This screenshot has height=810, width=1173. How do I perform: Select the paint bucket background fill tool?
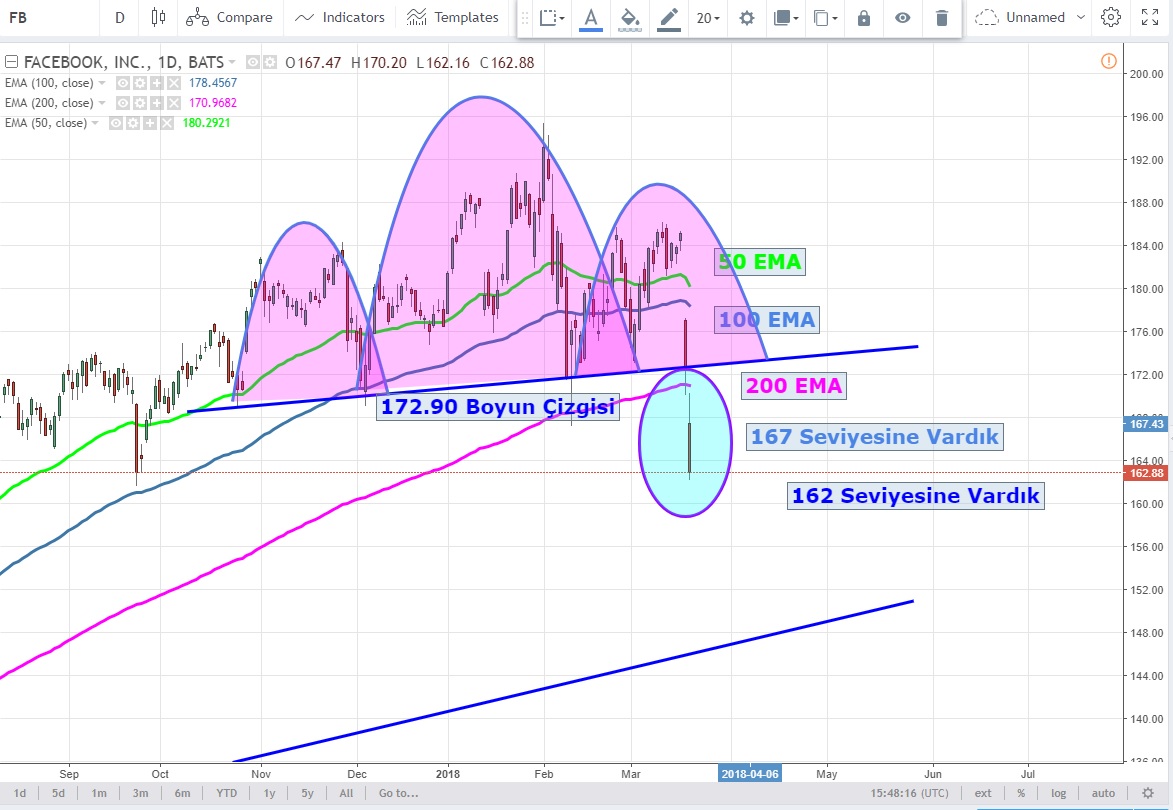point(629,18)
